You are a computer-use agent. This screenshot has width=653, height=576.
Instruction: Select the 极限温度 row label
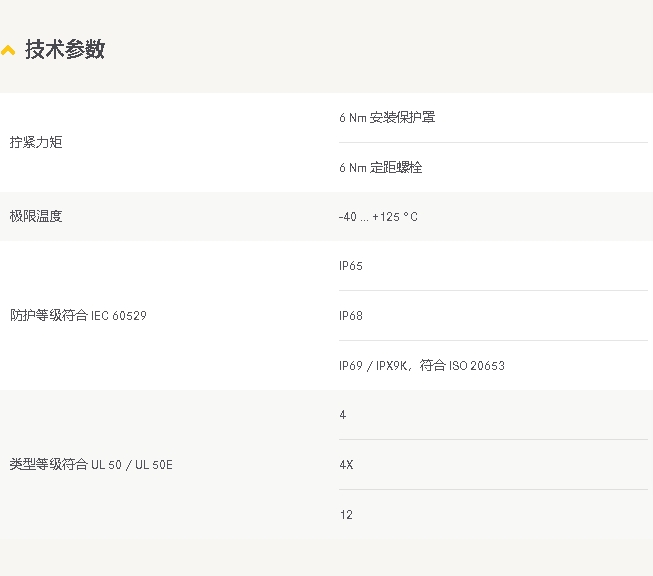36,216
